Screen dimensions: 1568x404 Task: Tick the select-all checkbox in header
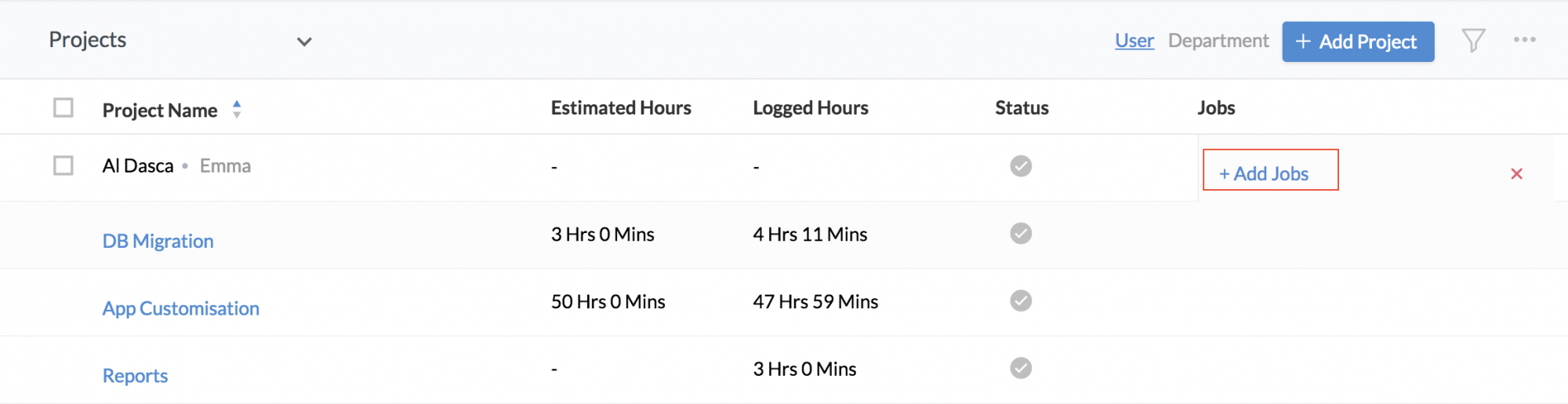(x=64, y=107)
